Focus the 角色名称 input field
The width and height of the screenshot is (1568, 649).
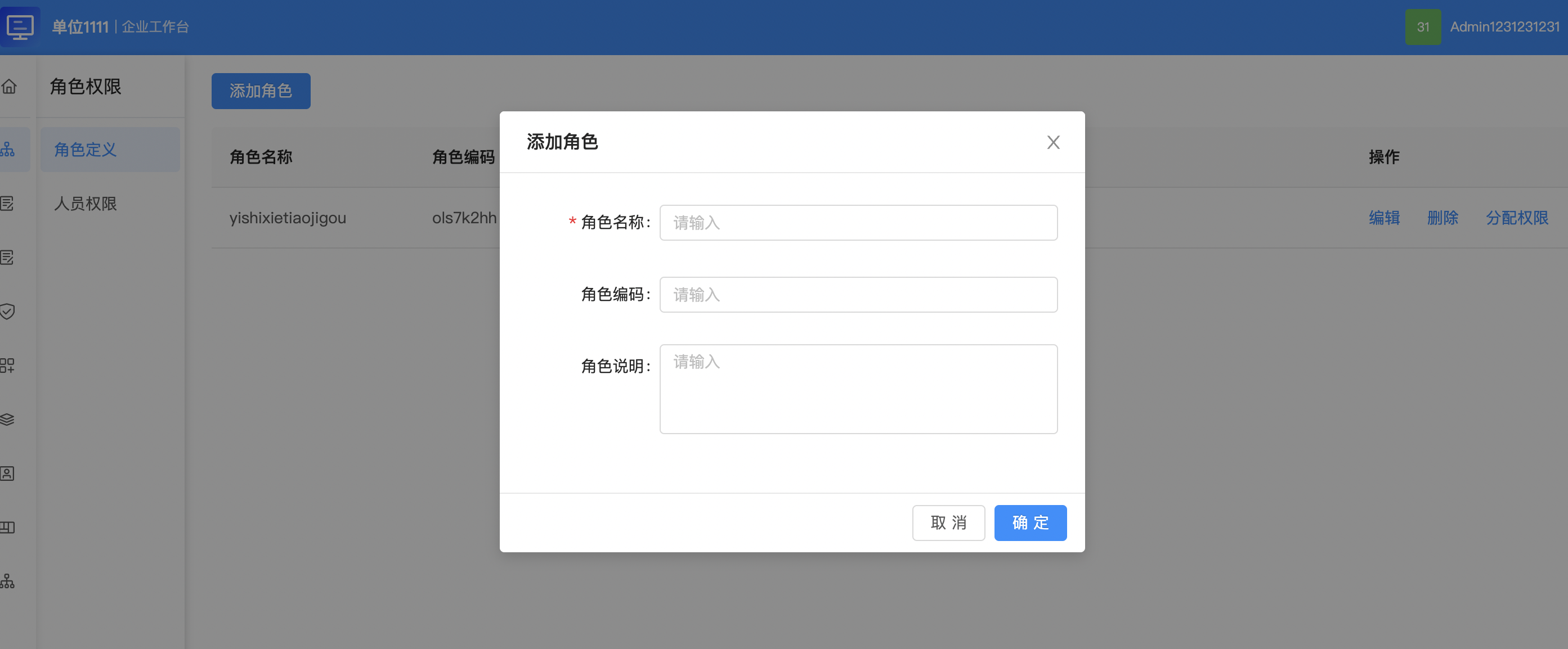pos(858,223)
